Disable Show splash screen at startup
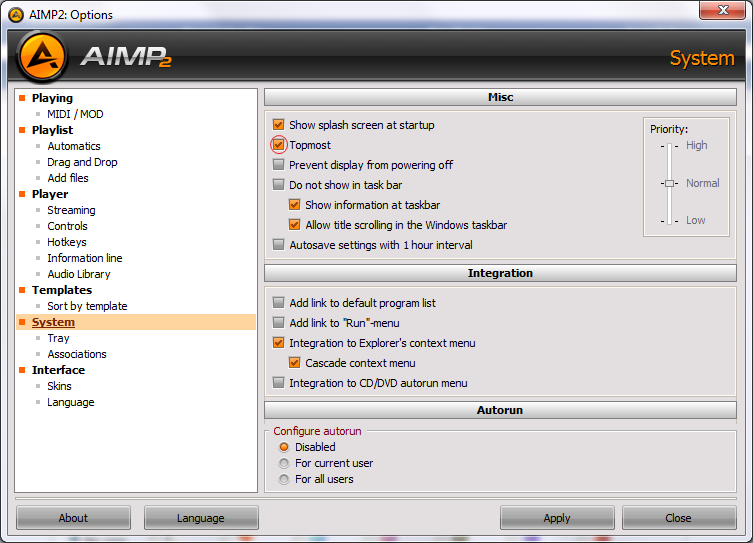Screen dimensions: 753x543 click(x=279, y=125)
